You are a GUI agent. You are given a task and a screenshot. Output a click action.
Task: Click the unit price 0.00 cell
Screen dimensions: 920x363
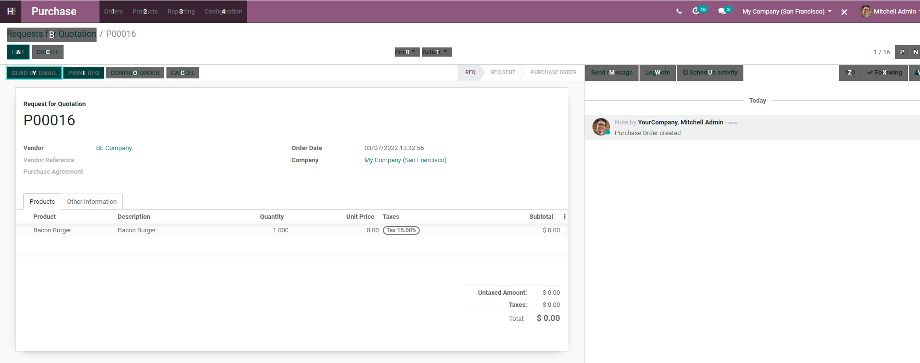click(x=372, y=230)
